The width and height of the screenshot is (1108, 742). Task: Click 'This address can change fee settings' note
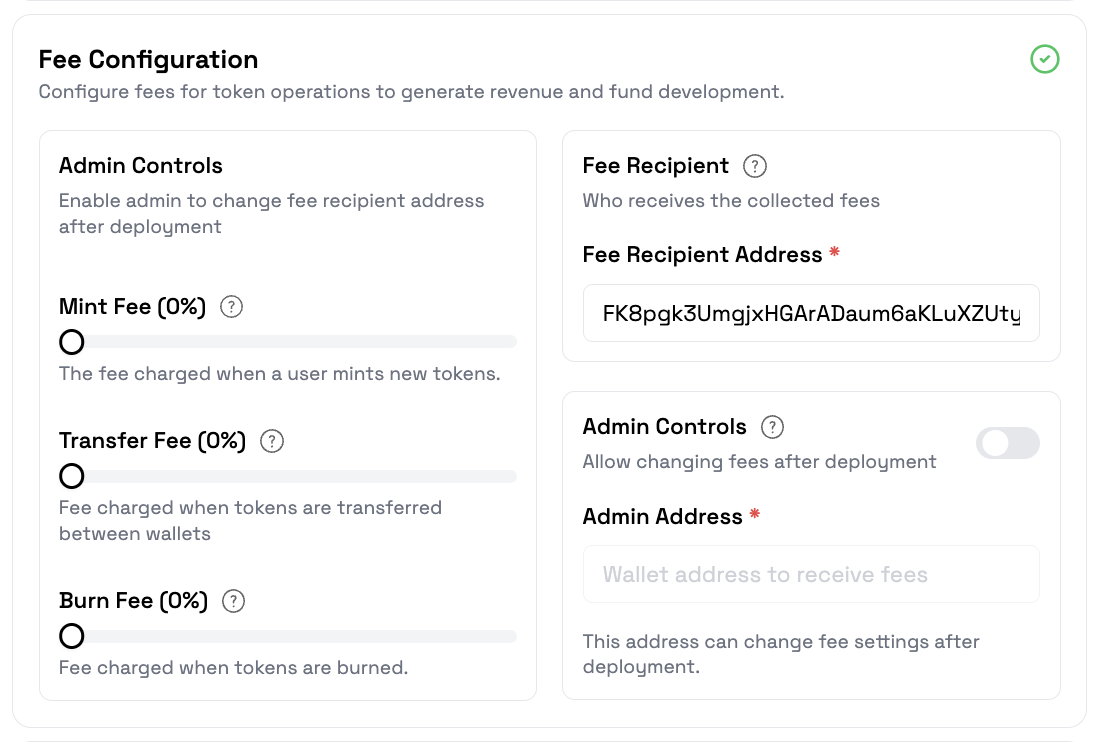pyautogui.click(x=781, y=654)
